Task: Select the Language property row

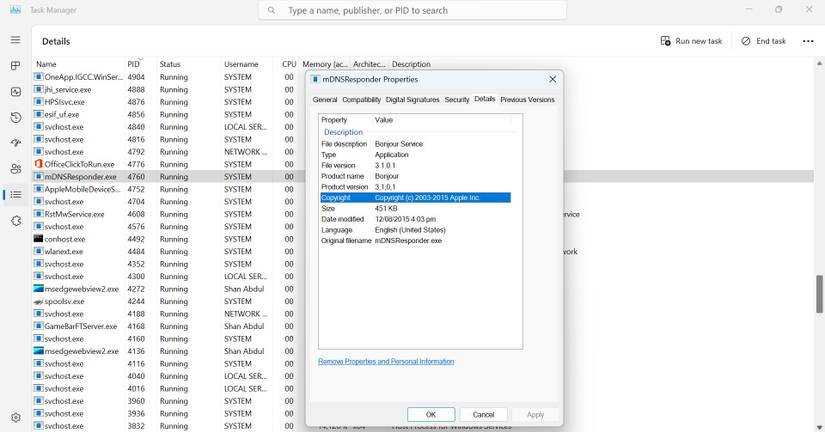Action: pos(415,230)
